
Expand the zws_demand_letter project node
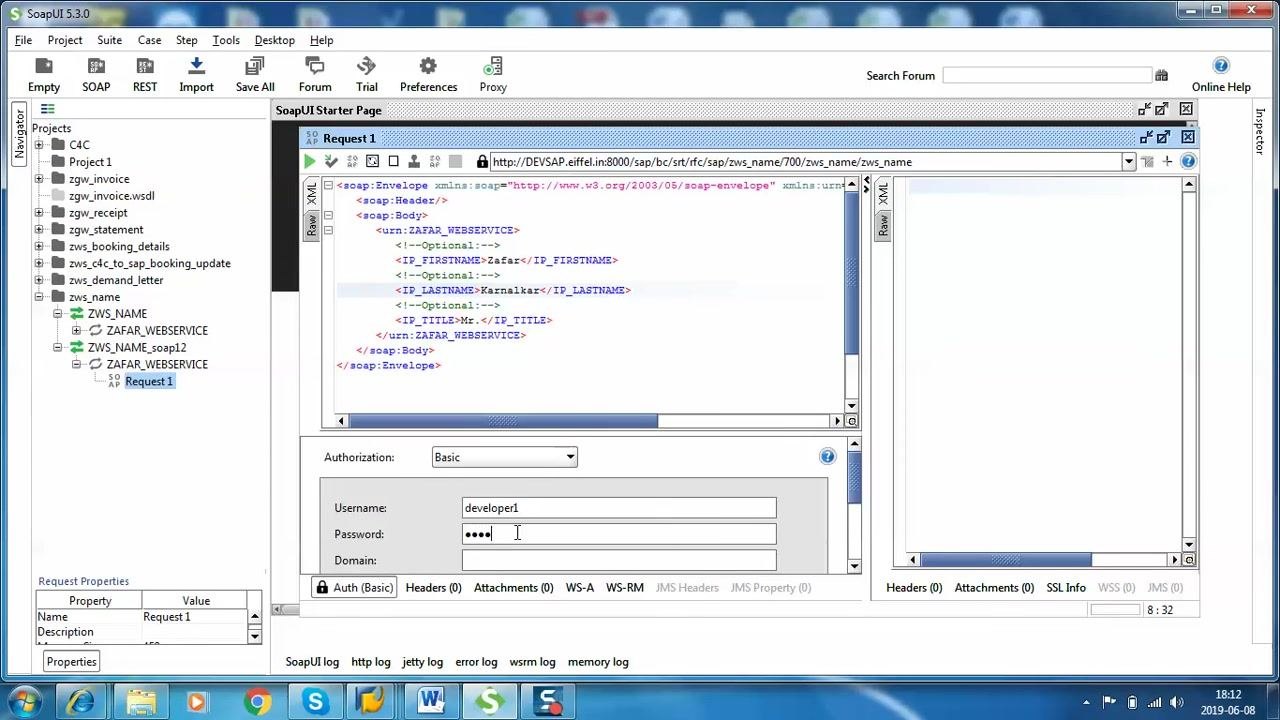click(39, 280)
